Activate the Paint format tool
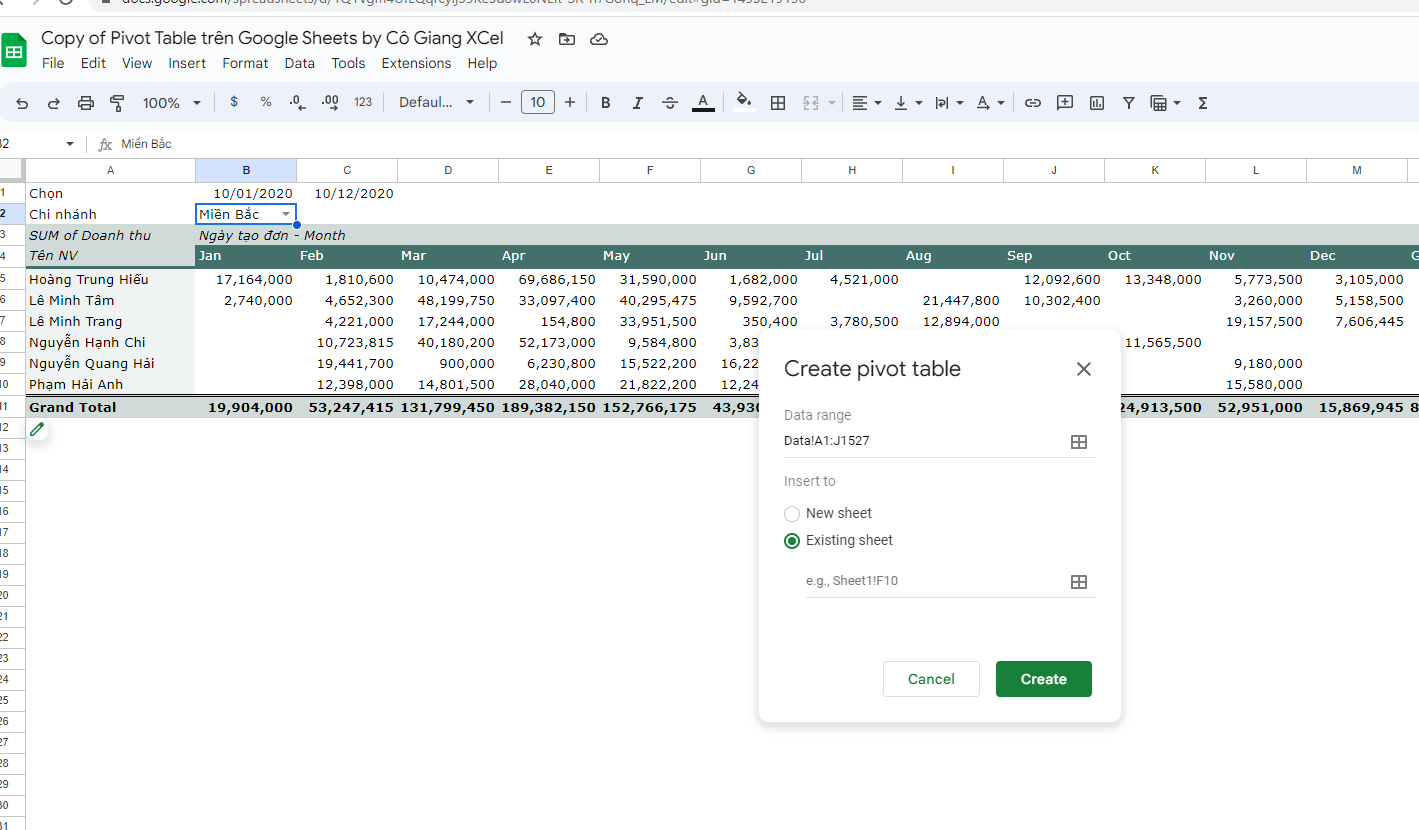Screen dimensions: 1419x830 pyautogui.click(x=117, y=103)
